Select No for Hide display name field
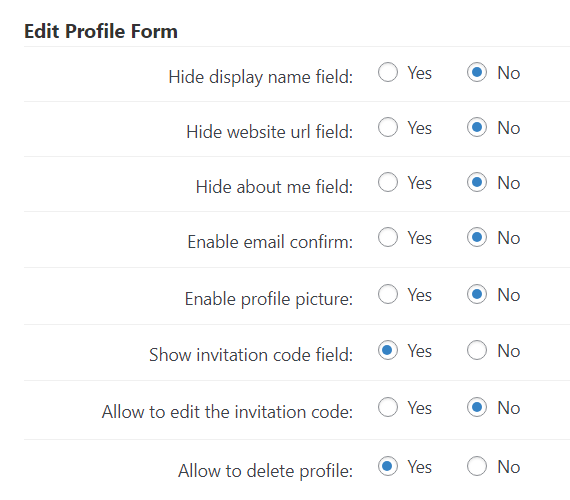Screen dimensions: 570x500 coord(477,72)
